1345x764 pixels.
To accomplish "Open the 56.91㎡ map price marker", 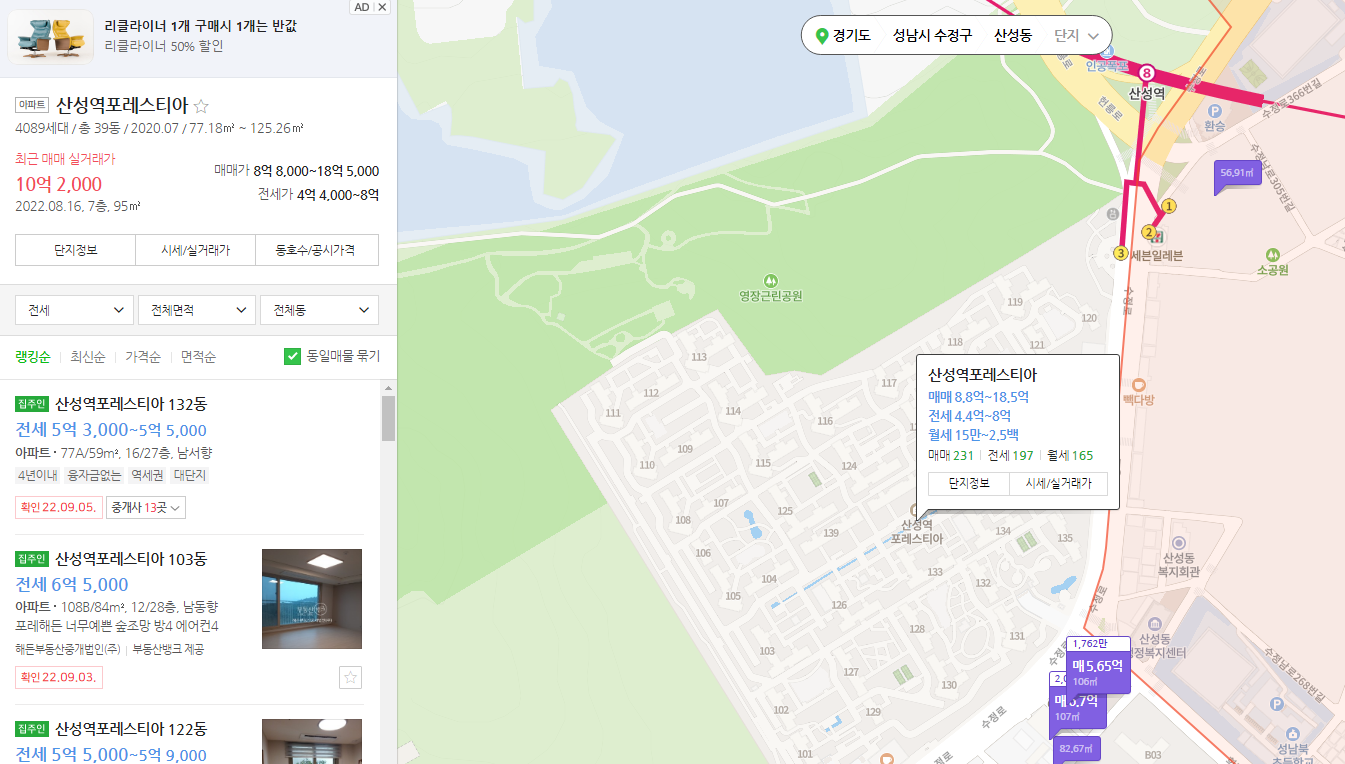I will pyautogui.click(x=1237, y=175).
